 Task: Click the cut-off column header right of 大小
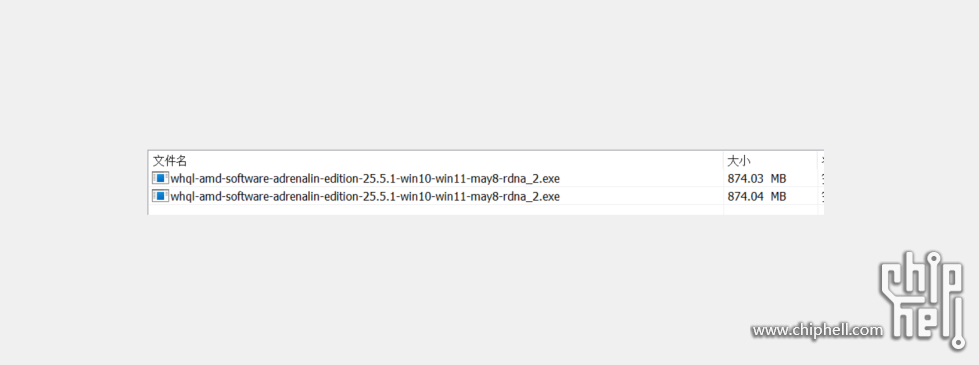coord(822,160)
